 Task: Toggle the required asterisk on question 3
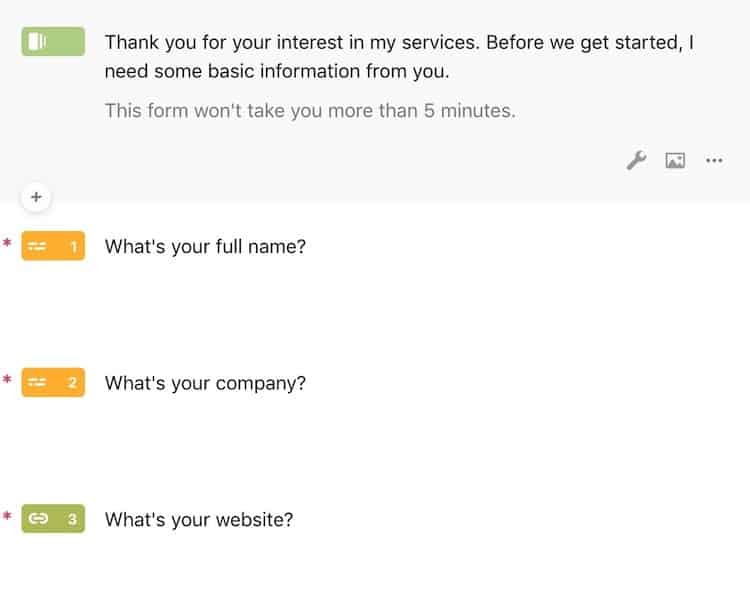pos(7,515)
